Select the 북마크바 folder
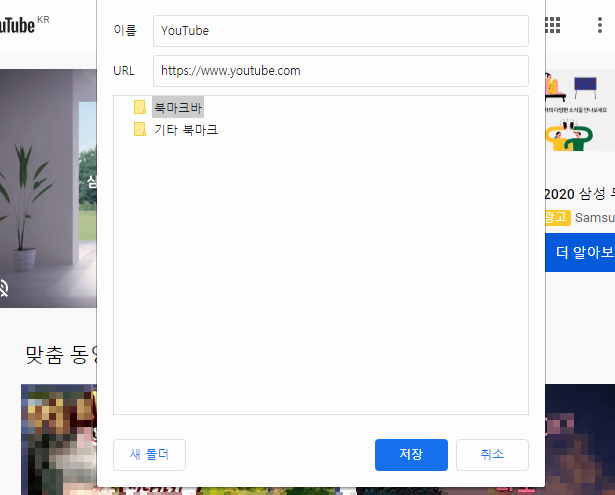 point(178,107)
